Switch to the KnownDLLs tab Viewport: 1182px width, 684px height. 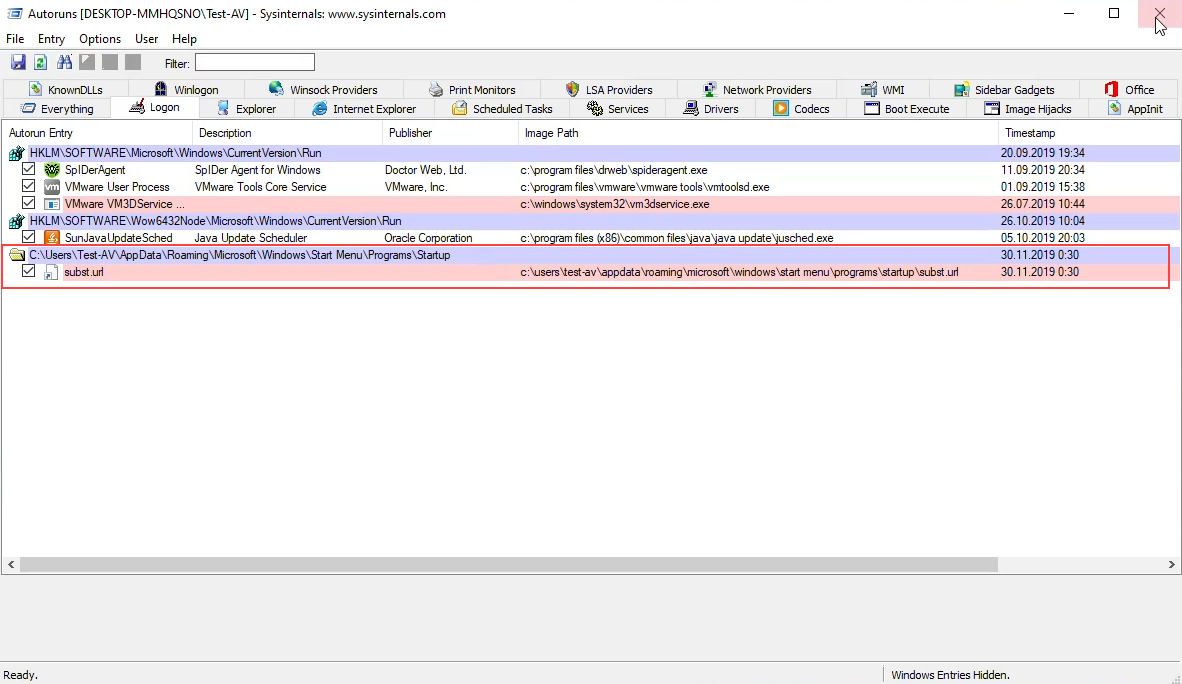[66, 90]
